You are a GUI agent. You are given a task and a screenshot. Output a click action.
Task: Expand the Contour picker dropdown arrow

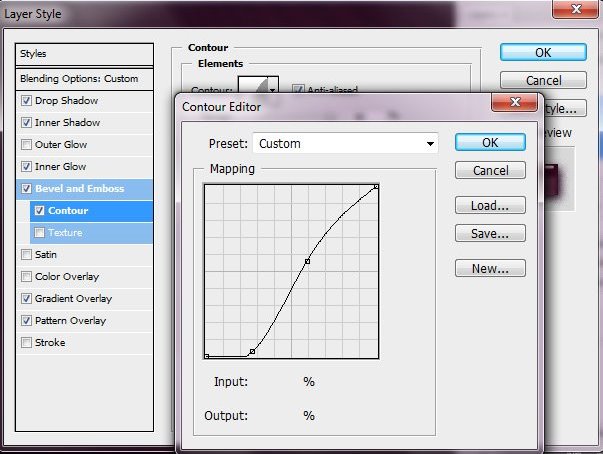[x=273, y=90]
